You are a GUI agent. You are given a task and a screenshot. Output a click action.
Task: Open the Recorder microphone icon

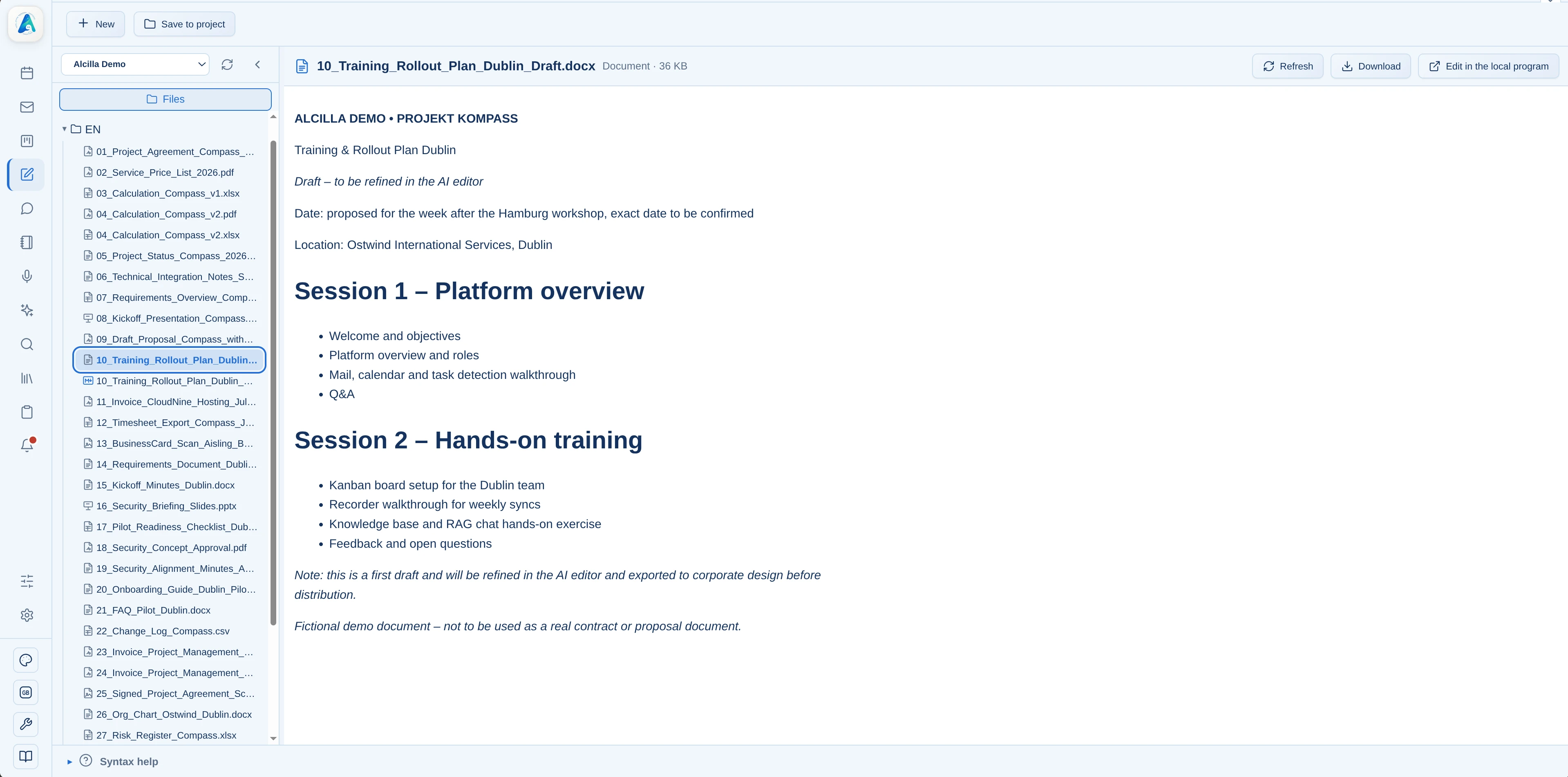[x=27, y=276]
